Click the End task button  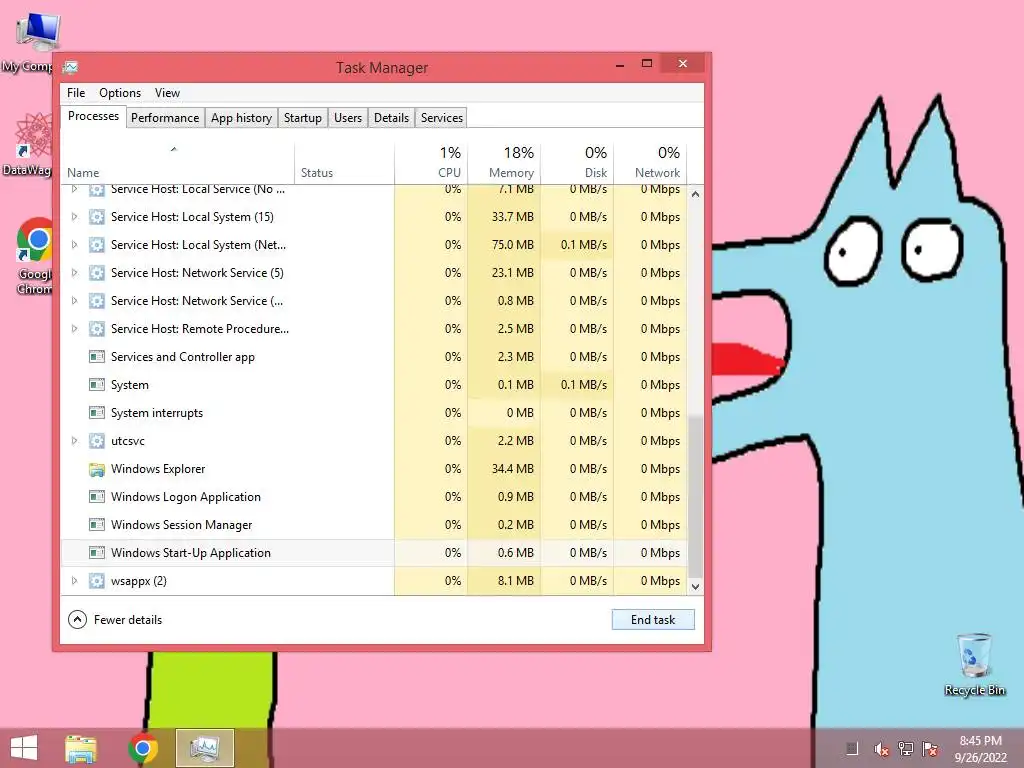tap(653, 620)
